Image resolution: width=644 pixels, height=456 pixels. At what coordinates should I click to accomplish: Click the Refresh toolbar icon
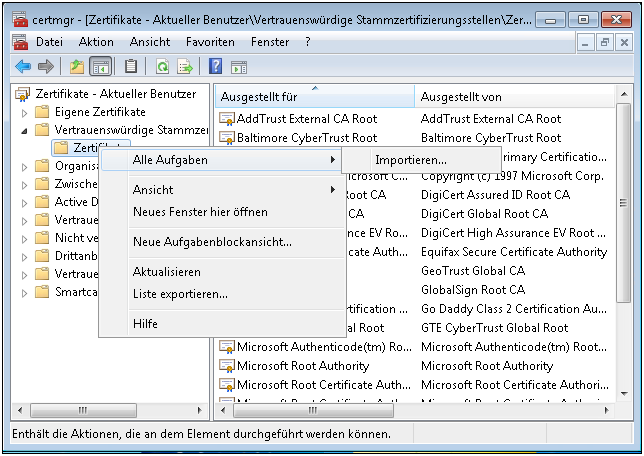click(x=163, y=66)
